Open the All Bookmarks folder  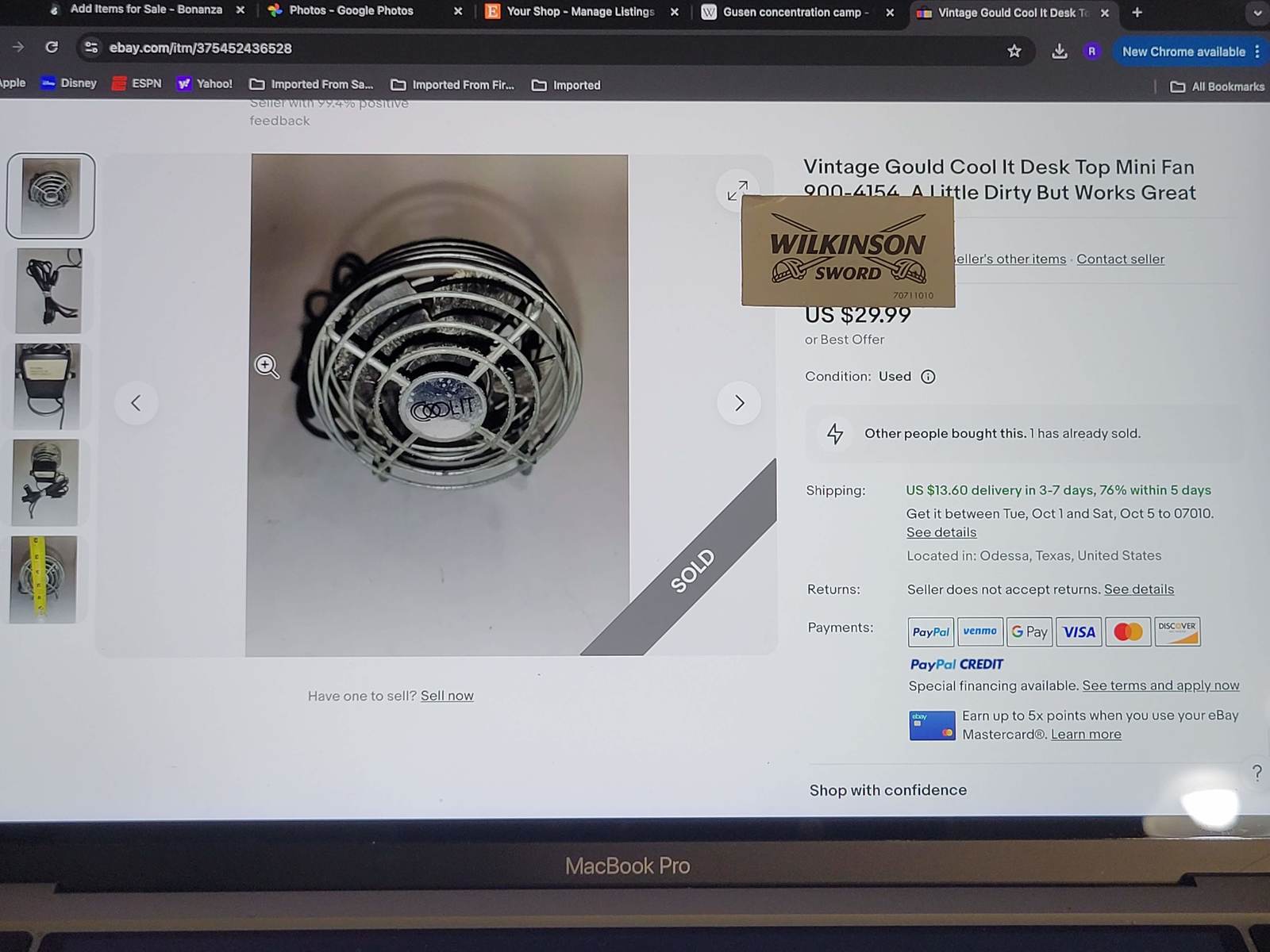point(1218,86)
